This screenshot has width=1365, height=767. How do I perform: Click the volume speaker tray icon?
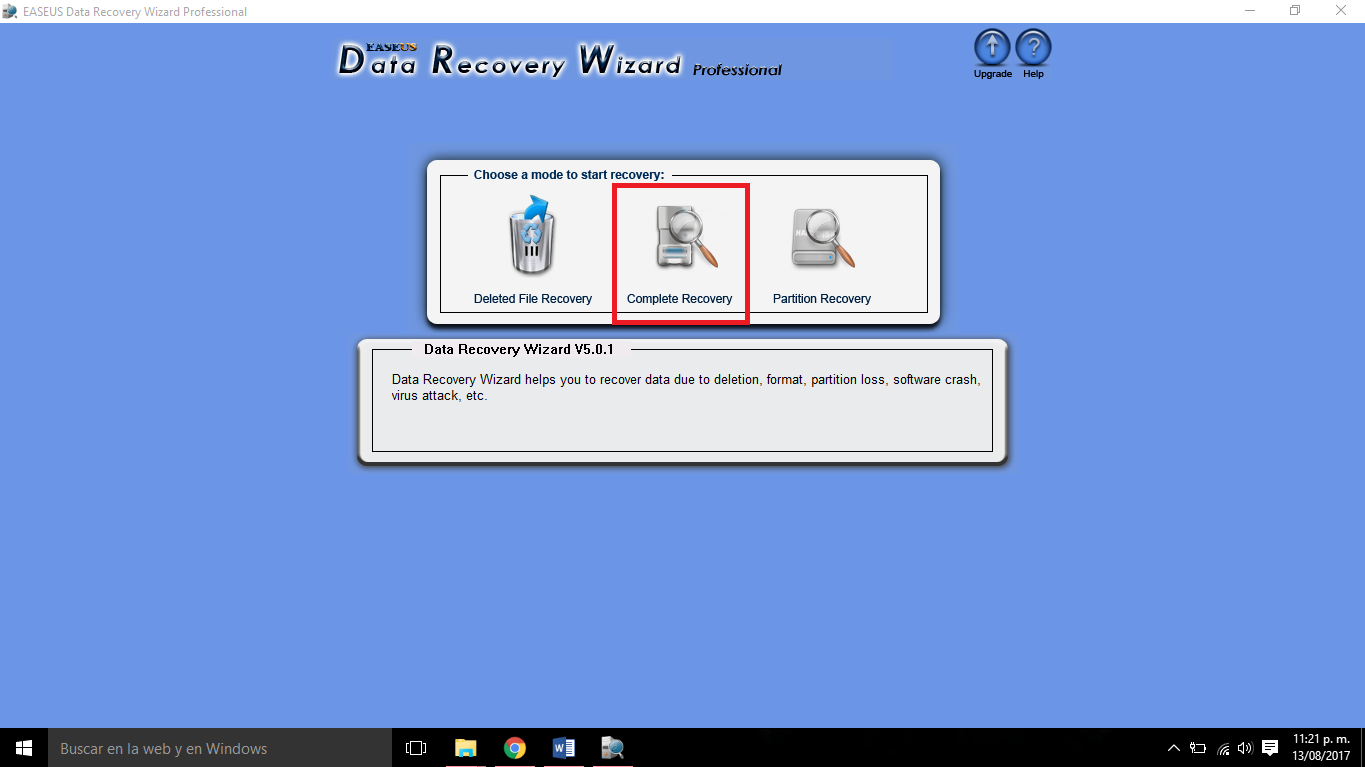point(1245,748)
